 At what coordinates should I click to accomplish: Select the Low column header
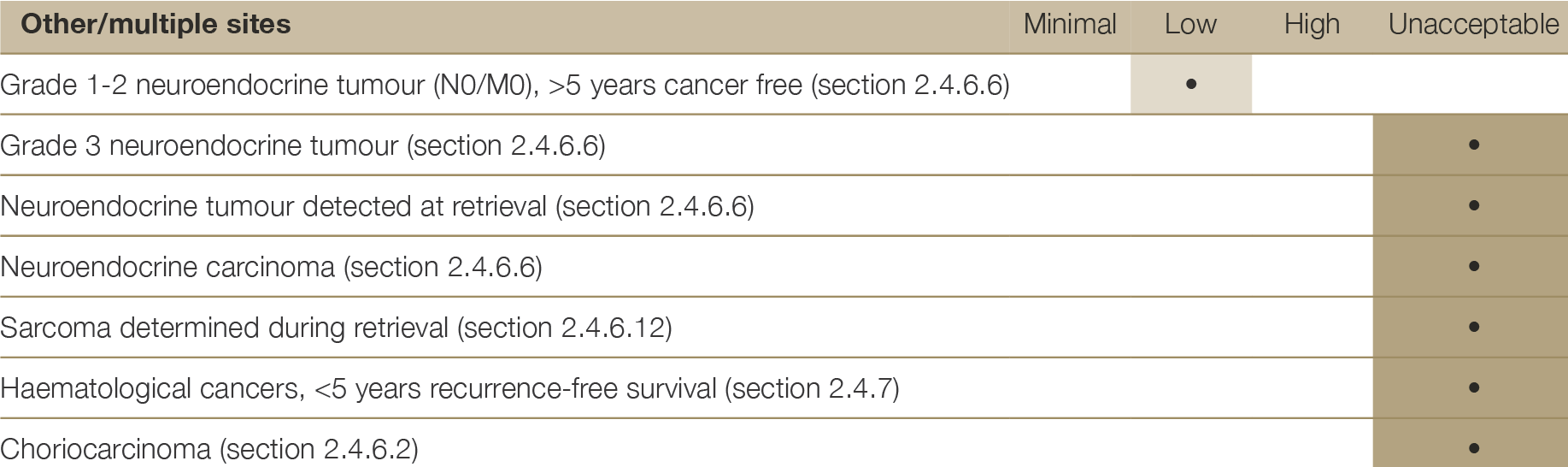pos(1190,24)
